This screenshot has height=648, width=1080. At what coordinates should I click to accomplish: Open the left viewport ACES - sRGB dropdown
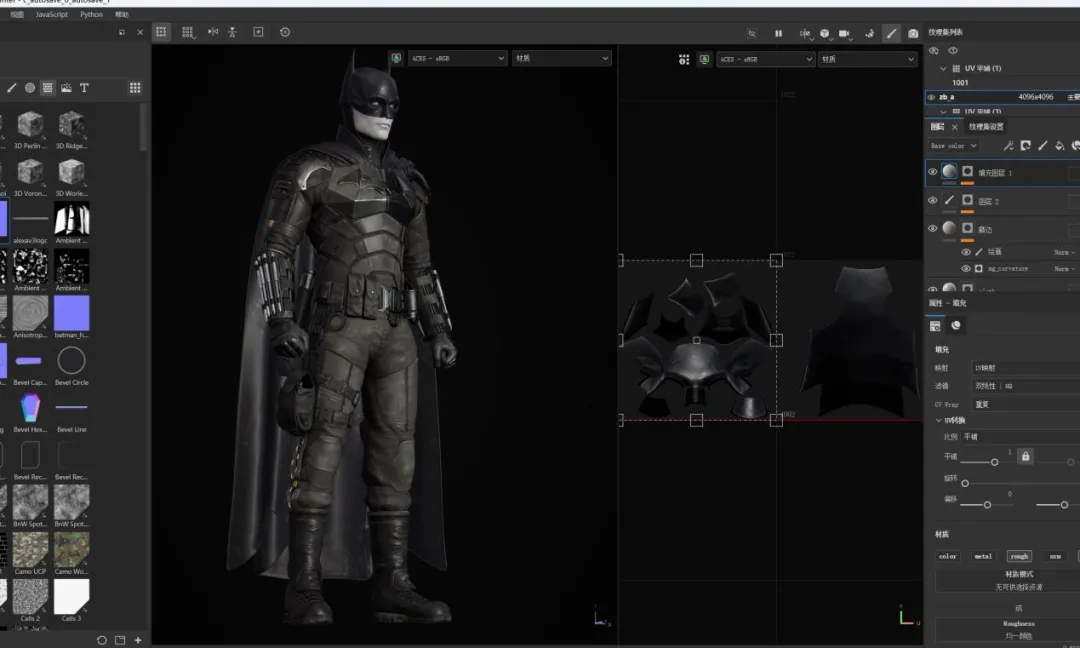tap(458, 59)
